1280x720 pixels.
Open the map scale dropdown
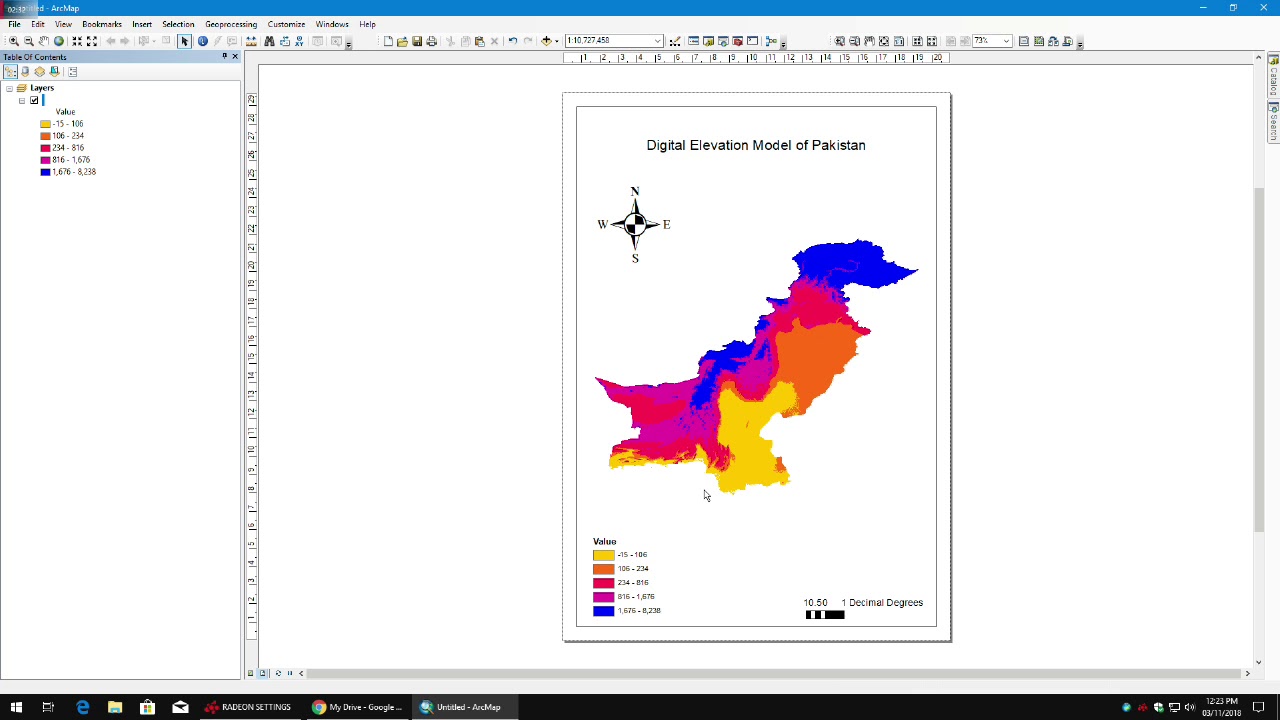[658, 41]
